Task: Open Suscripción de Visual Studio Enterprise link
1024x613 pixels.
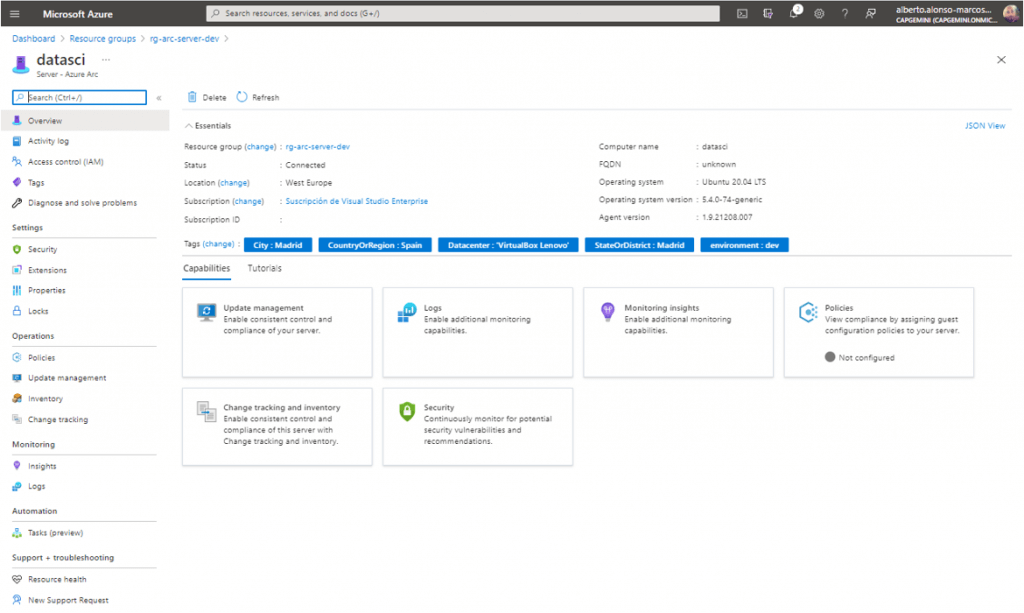Action: point(357,201)
